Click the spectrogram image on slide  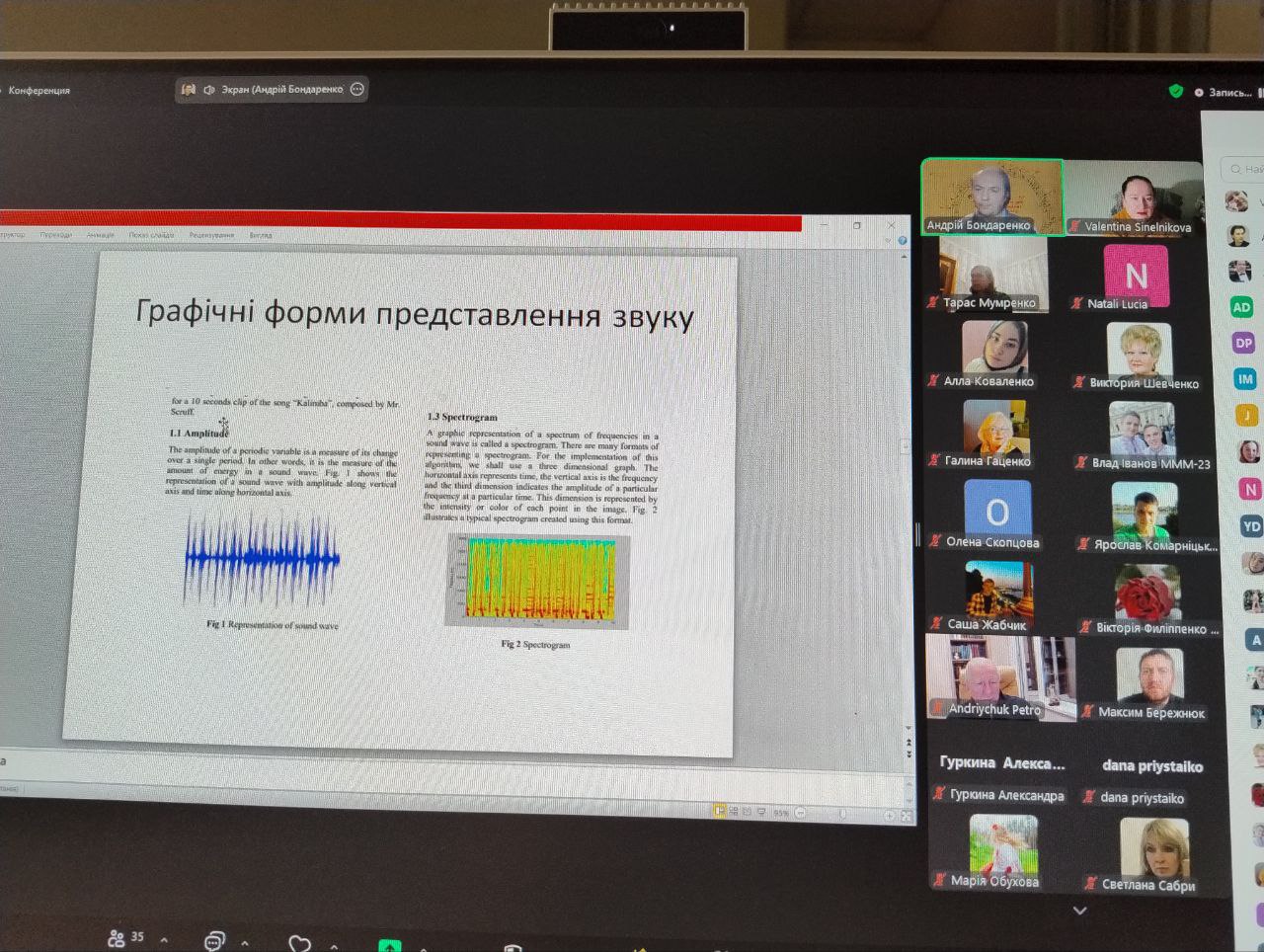pos(538,581)
